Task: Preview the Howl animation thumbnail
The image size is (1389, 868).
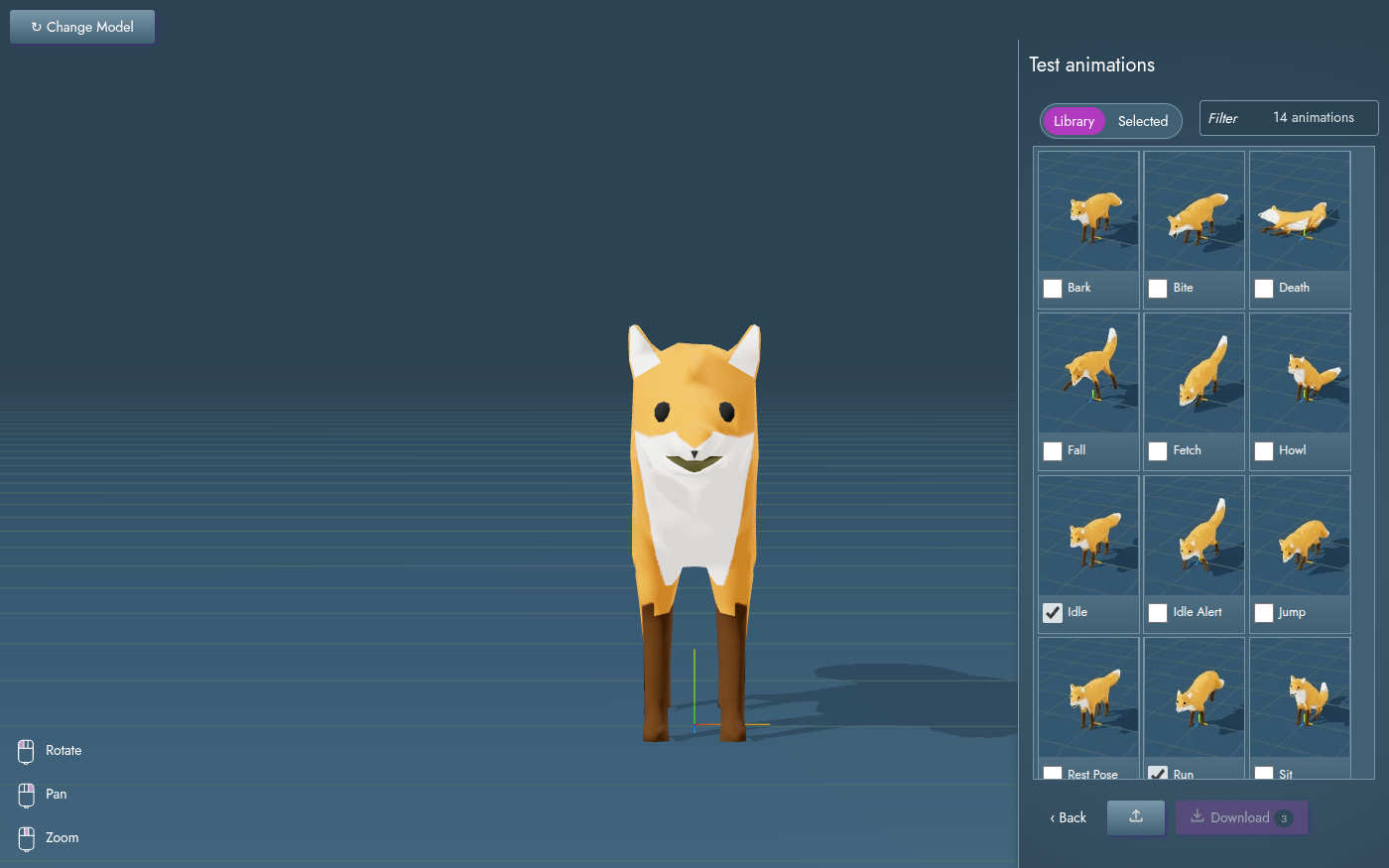Action: click(x=1300, y=373)
